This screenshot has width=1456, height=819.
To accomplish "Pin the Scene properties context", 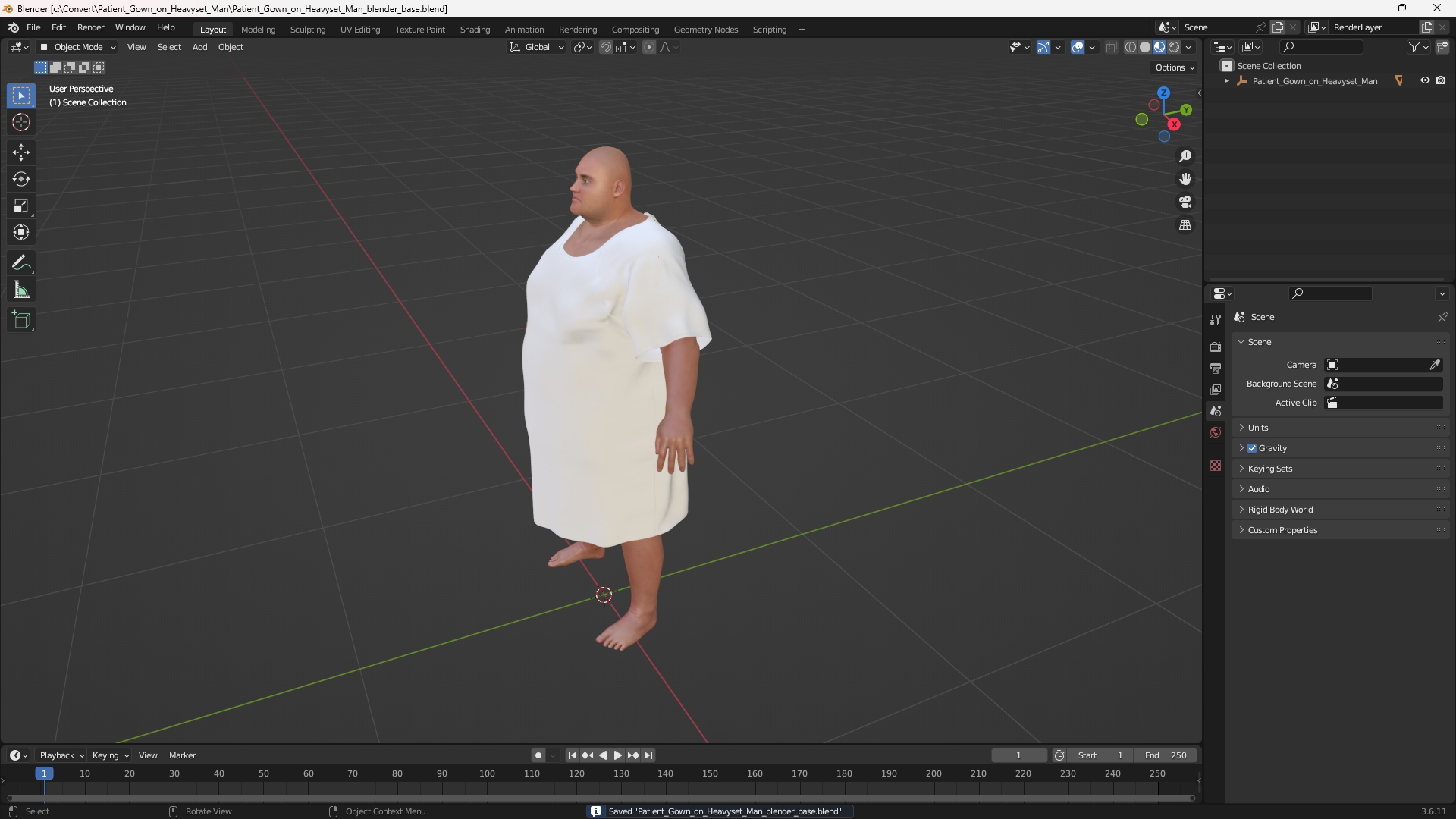I will 1442,317.
